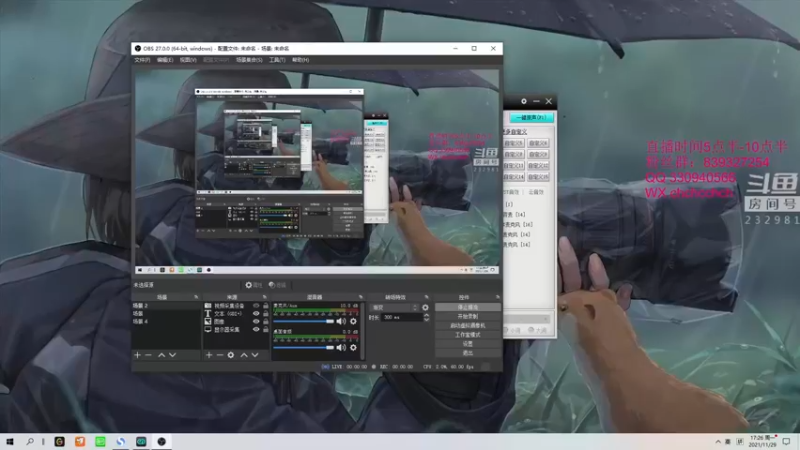
Task: Select the image source icon in sources list
Action: coord(208,321)
